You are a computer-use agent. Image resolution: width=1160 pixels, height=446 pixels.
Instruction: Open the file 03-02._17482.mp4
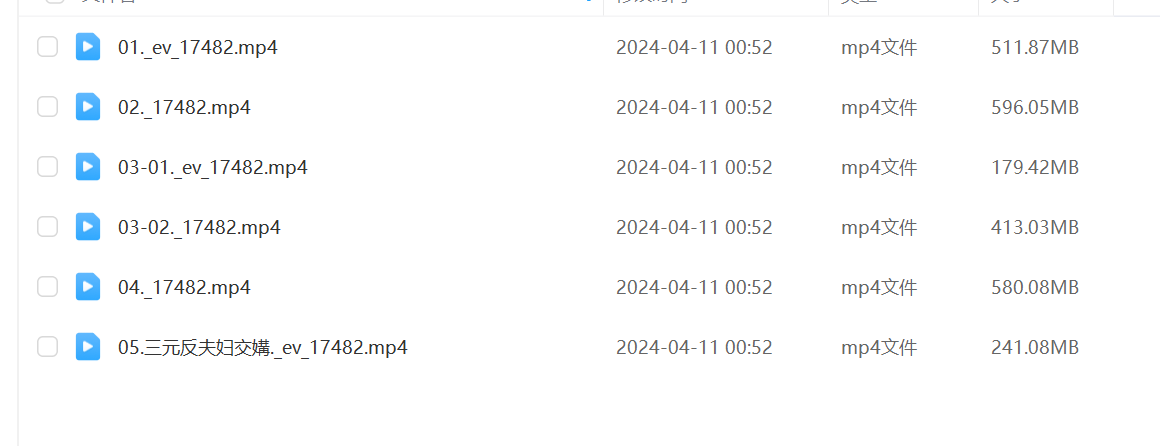(x=199, y=228)
